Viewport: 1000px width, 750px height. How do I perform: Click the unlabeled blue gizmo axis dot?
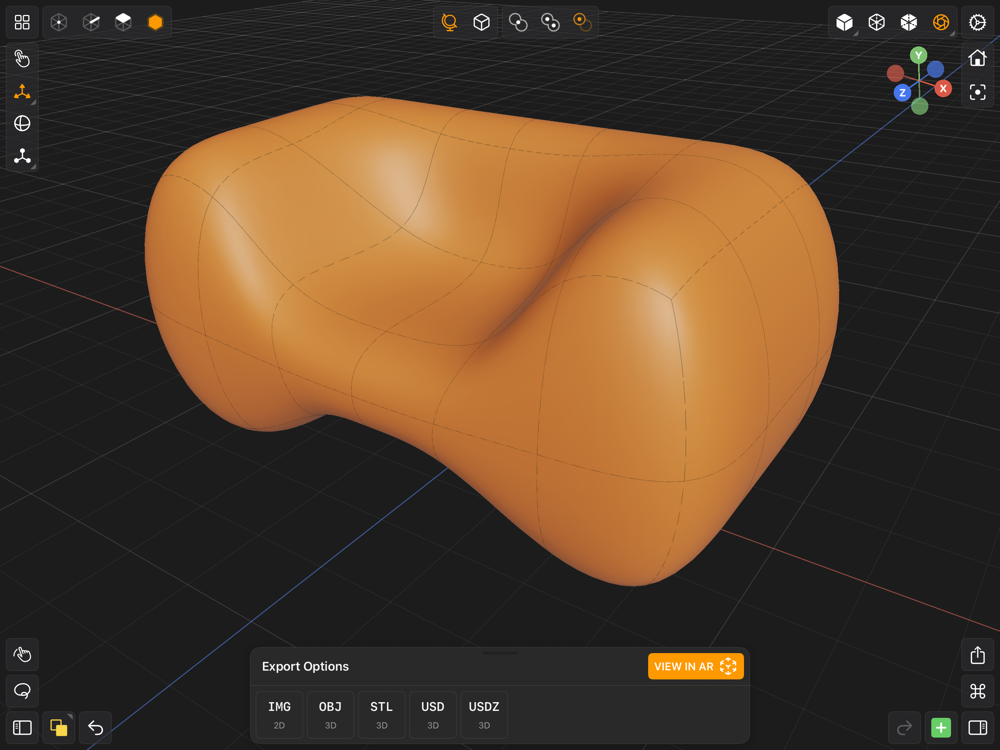936,68
